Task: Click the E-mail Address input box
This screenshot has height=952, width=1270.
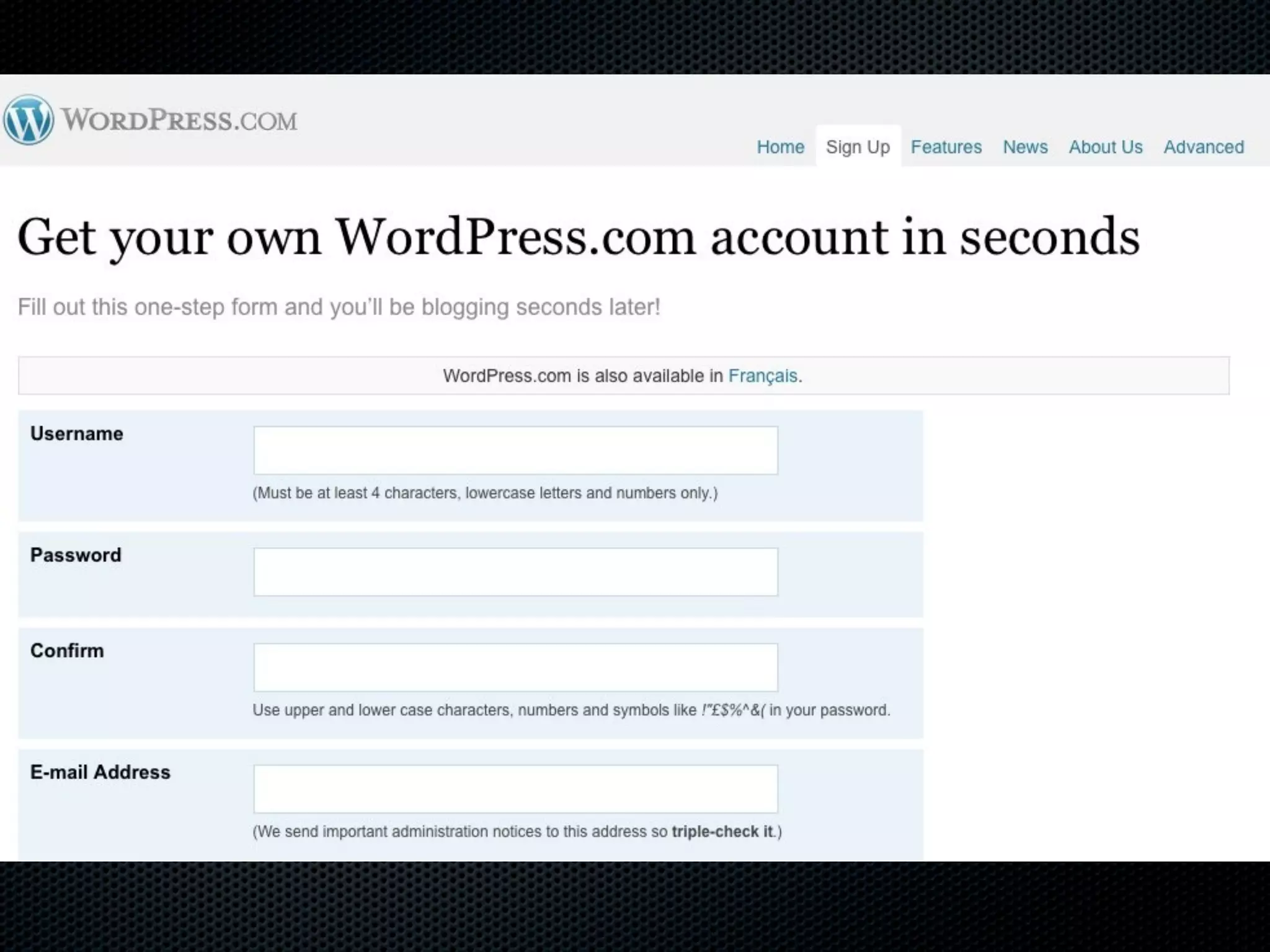Action: (x=515, y=789)
